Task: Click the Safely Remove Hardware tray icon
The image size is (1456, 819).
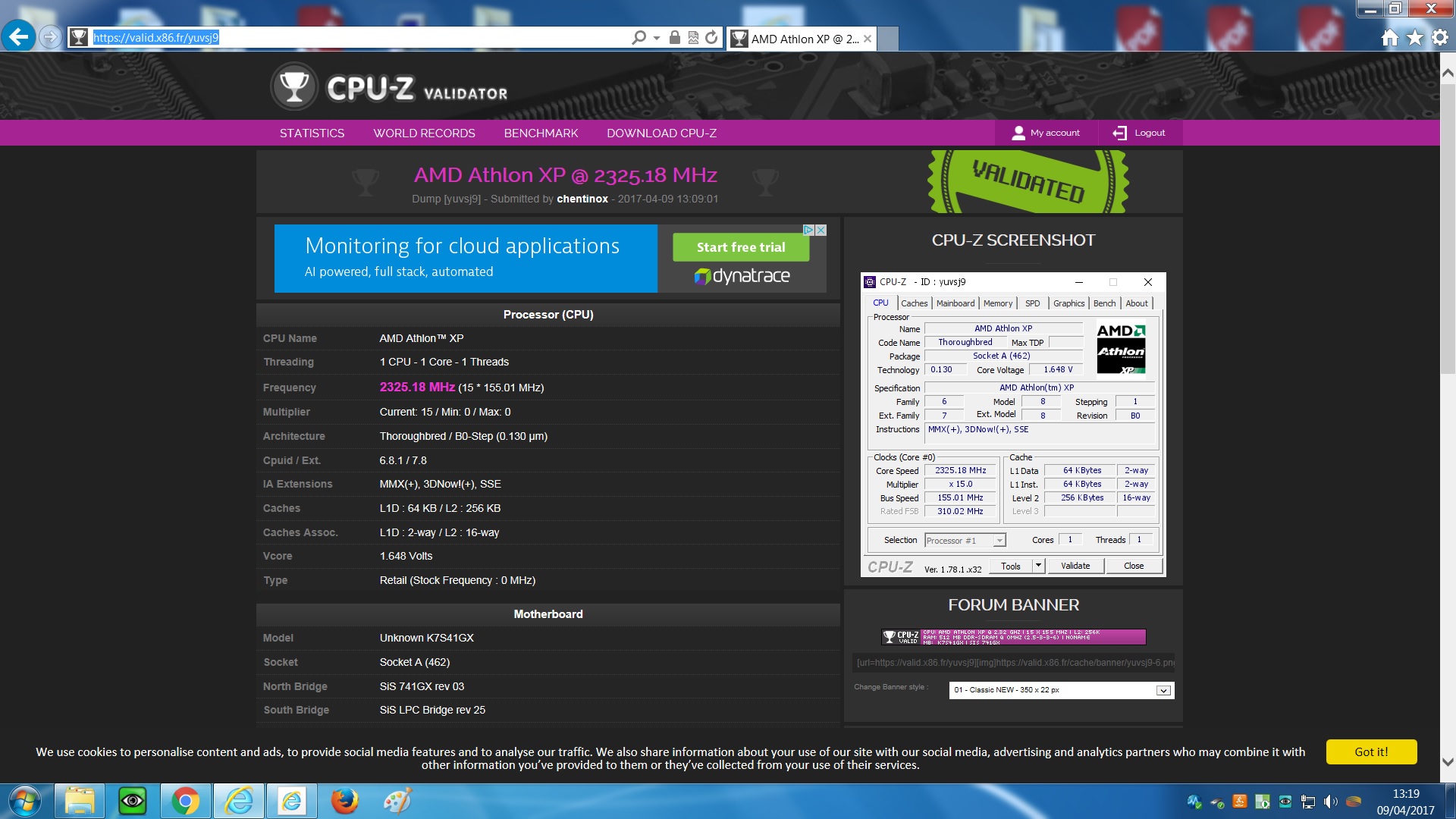Action: pyautogui.click(x=1217, y=801)
